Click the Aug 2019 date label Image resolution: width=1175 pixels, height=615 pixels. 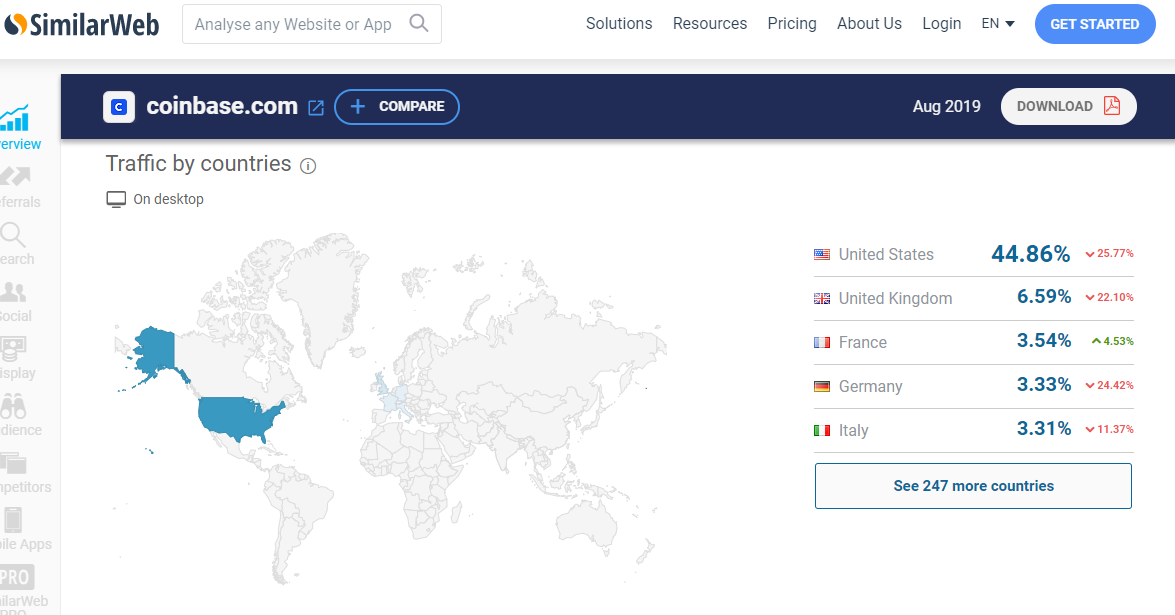click(x=946, y=106)
